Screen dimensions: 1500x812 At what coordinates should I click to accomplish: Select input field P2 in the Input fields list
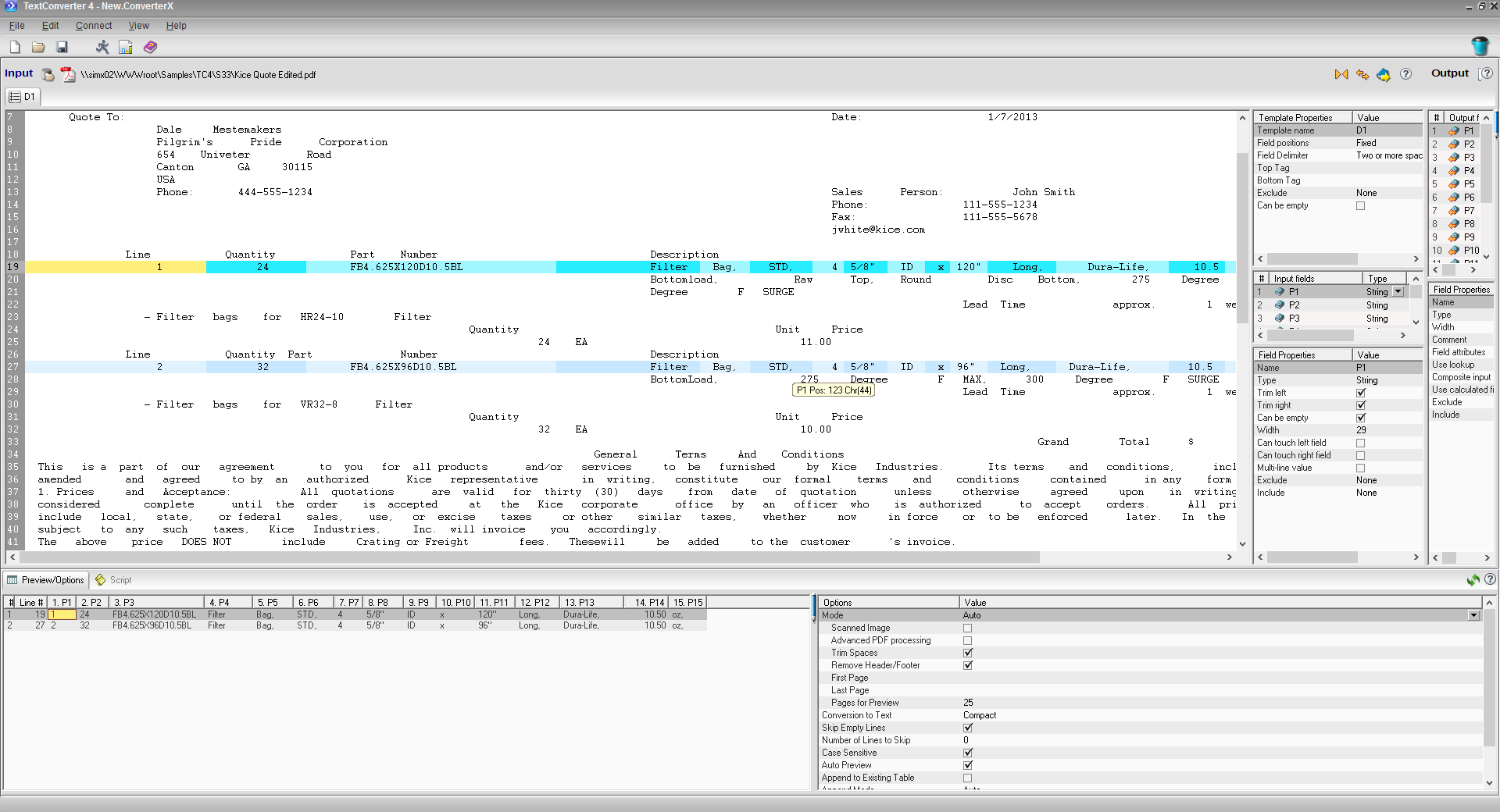1330,305
